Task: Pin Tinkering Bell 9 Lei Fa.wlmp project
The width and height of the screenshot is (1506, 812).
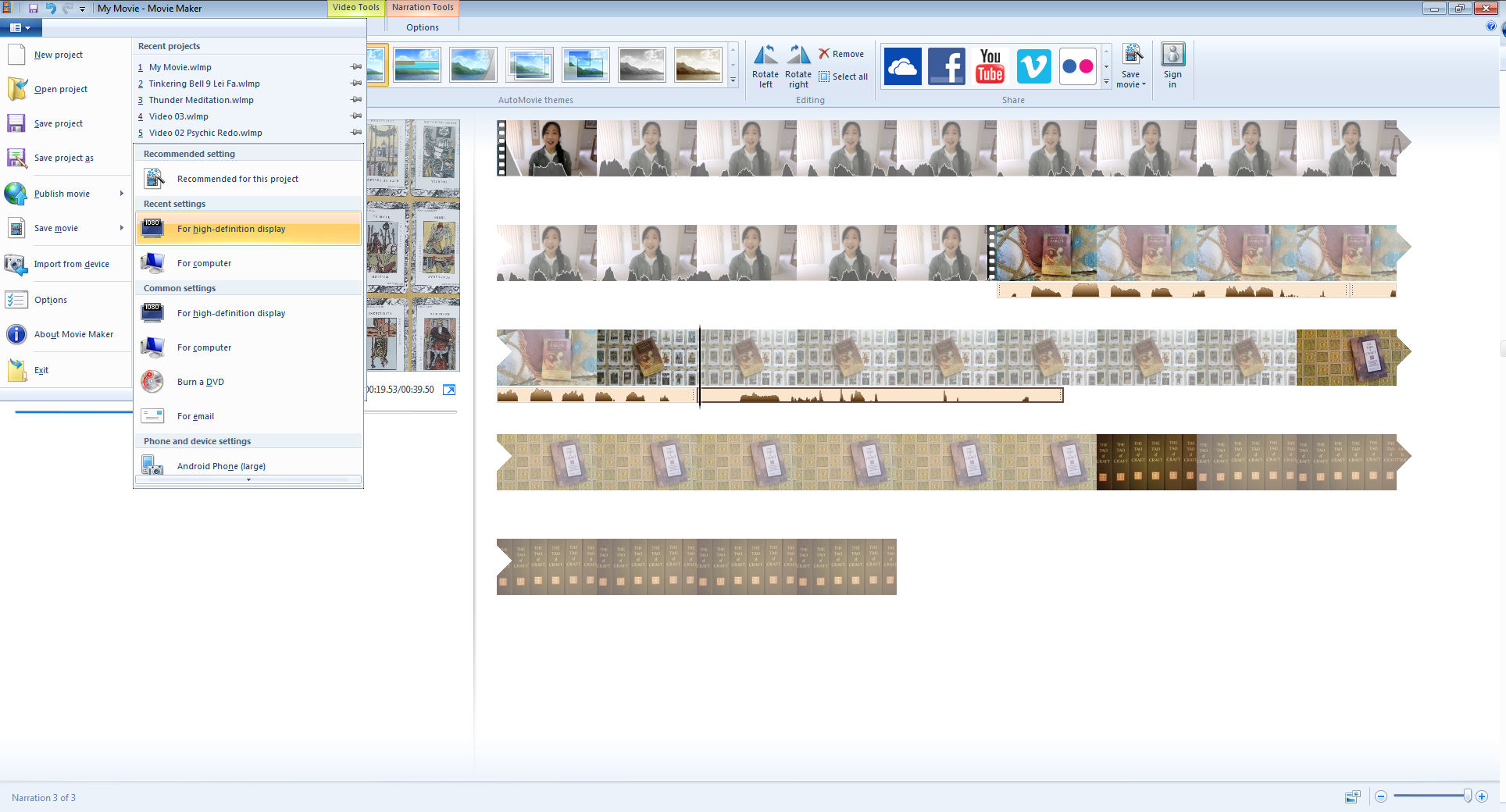Action: click(356, 84)
